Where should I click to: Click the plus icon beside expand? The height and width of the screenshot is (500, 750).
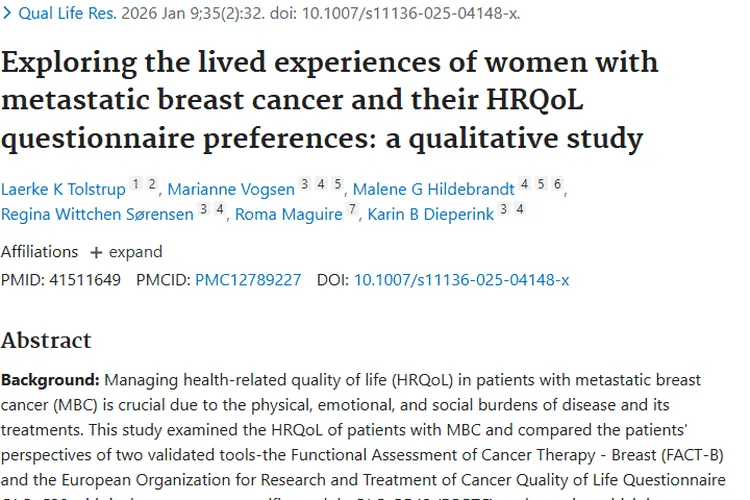pos(96,252)
